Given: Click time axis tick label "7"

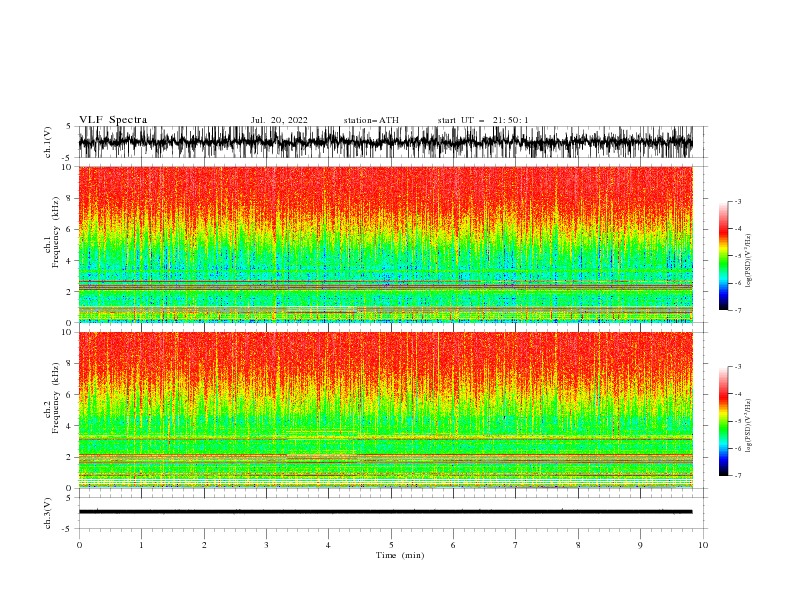Looking at the screenshot, I should click(x=516, y=545).
